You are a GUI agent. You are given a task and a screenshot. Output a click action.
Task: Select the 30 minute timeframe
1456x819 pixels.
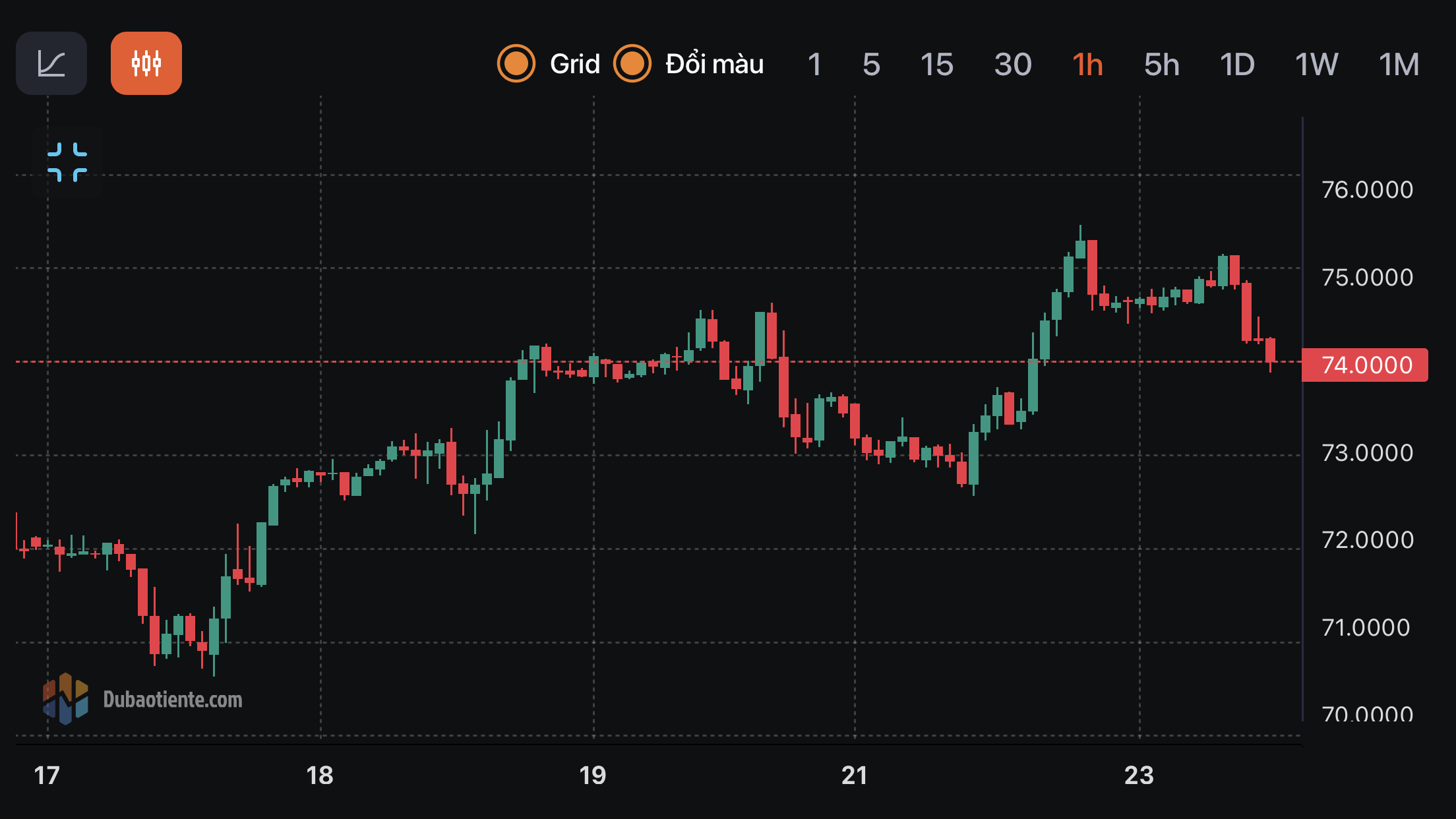point(1013,65)
